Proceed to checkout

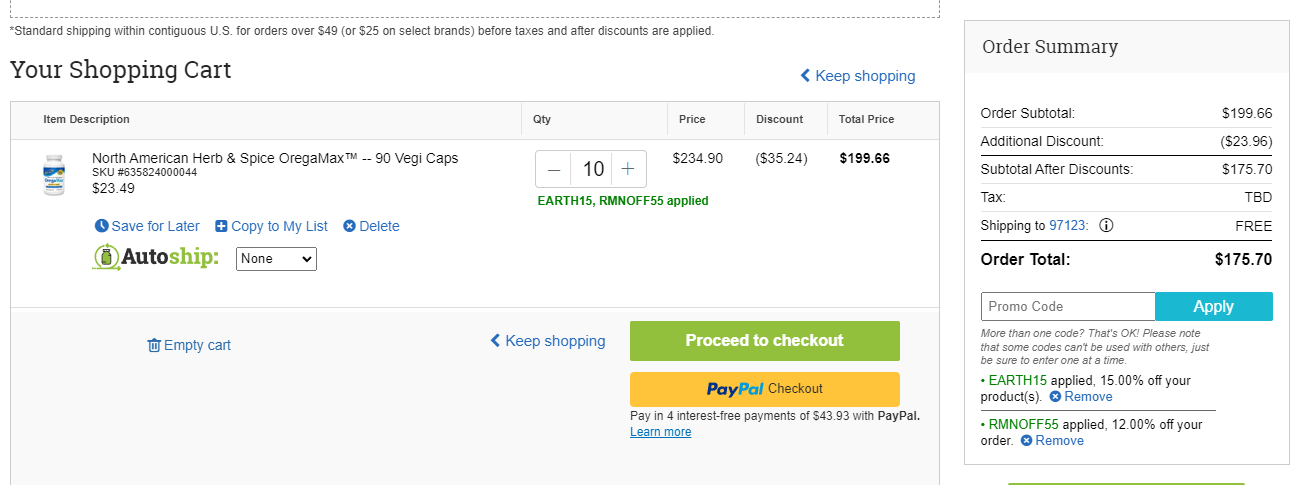click(x=765, y=341)
